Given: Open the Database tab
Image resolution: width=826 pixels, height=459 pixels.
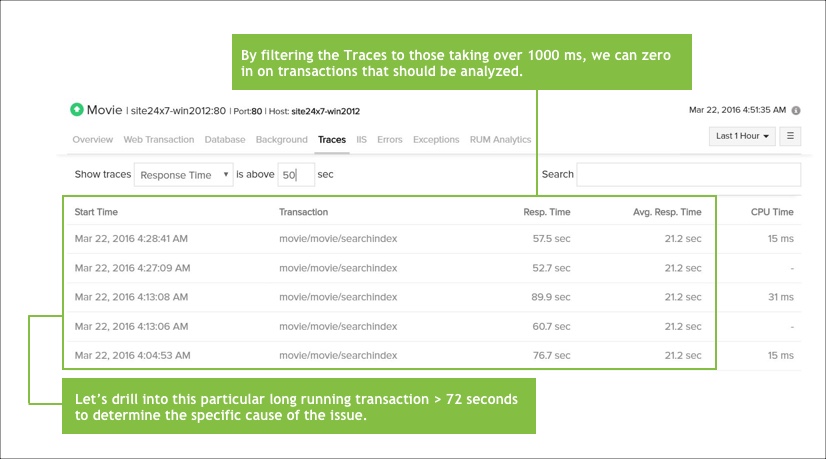Looking at the screenshot, I should click(225, 140).
